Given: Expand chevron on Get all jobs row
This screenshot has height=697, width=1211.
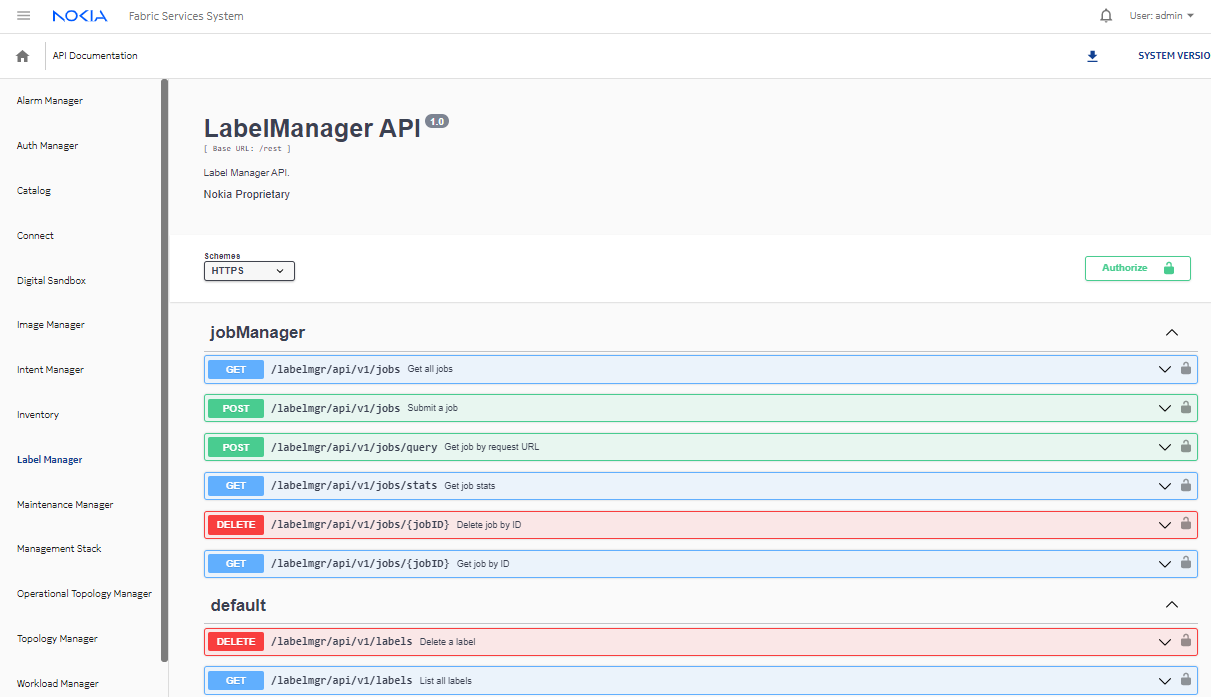Looking at the screenshot, I should [x=1164, y=369].
